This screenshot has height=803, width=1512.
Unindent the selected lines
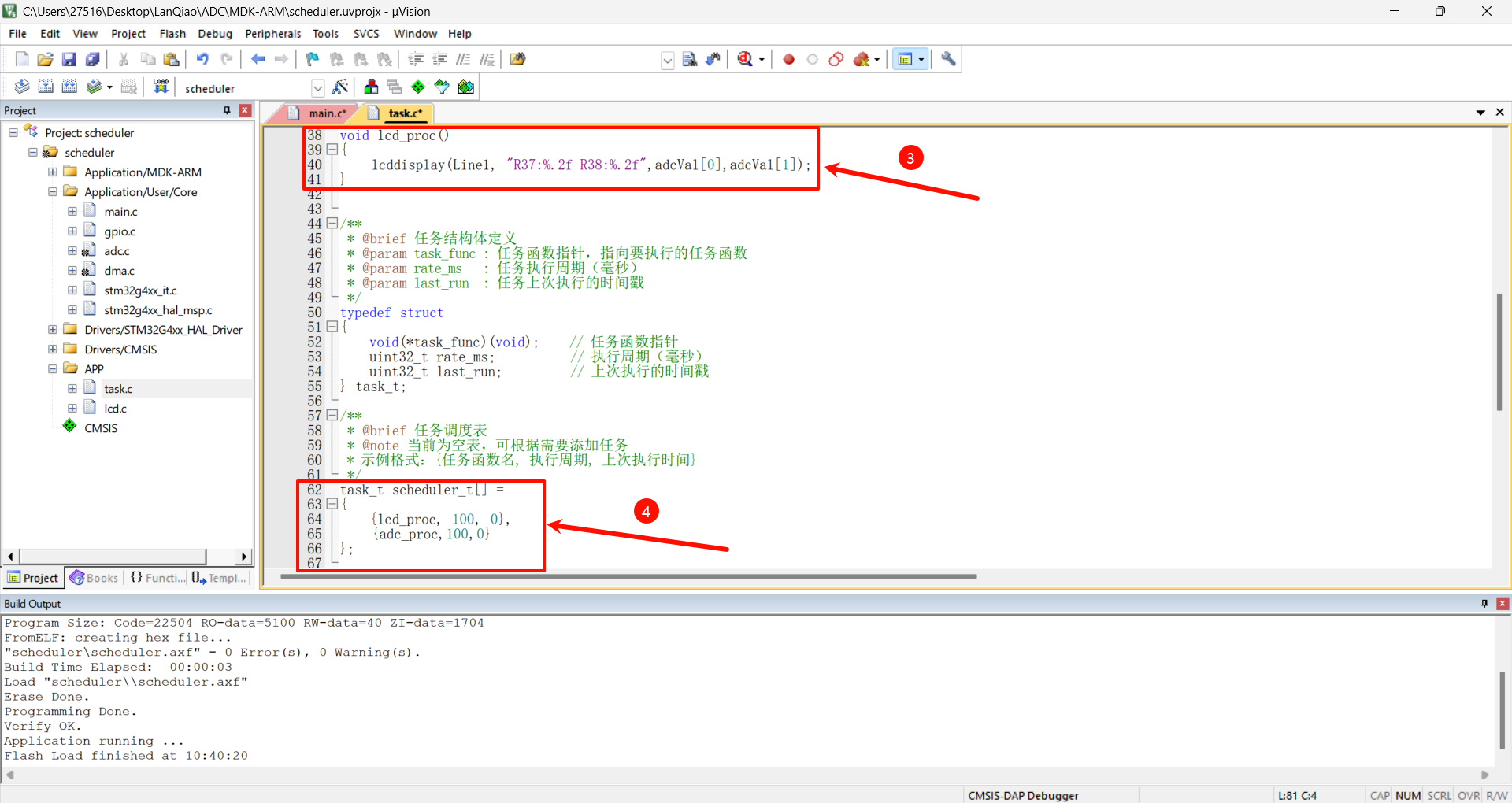439,59
